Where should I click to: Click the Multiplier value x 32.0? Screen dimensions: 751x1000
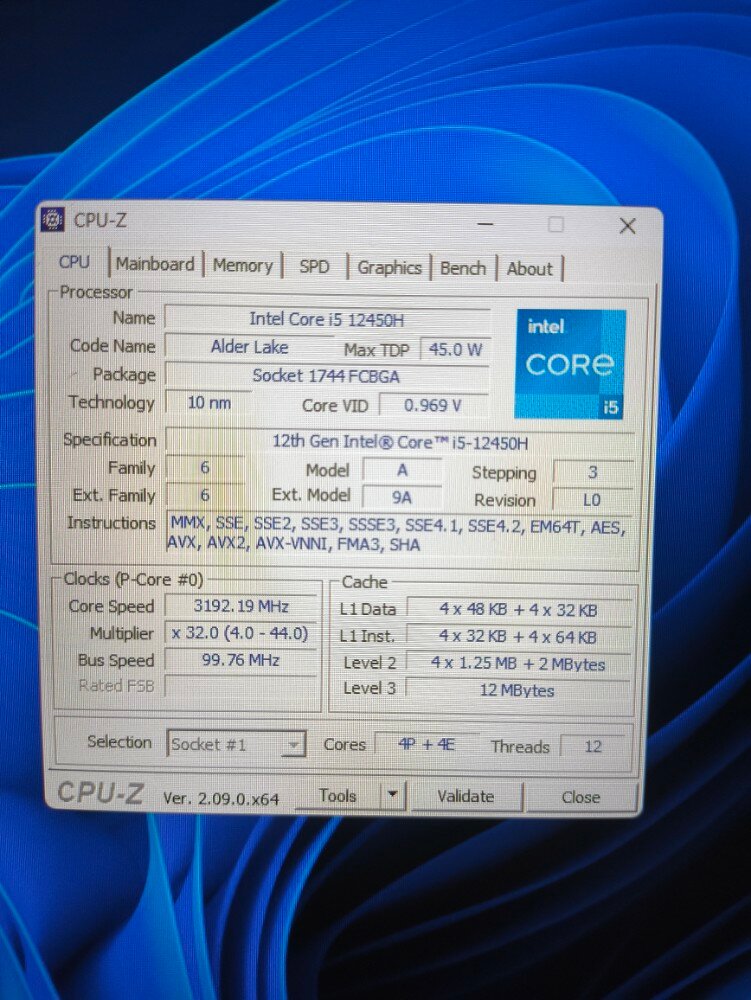coord(241,633)
